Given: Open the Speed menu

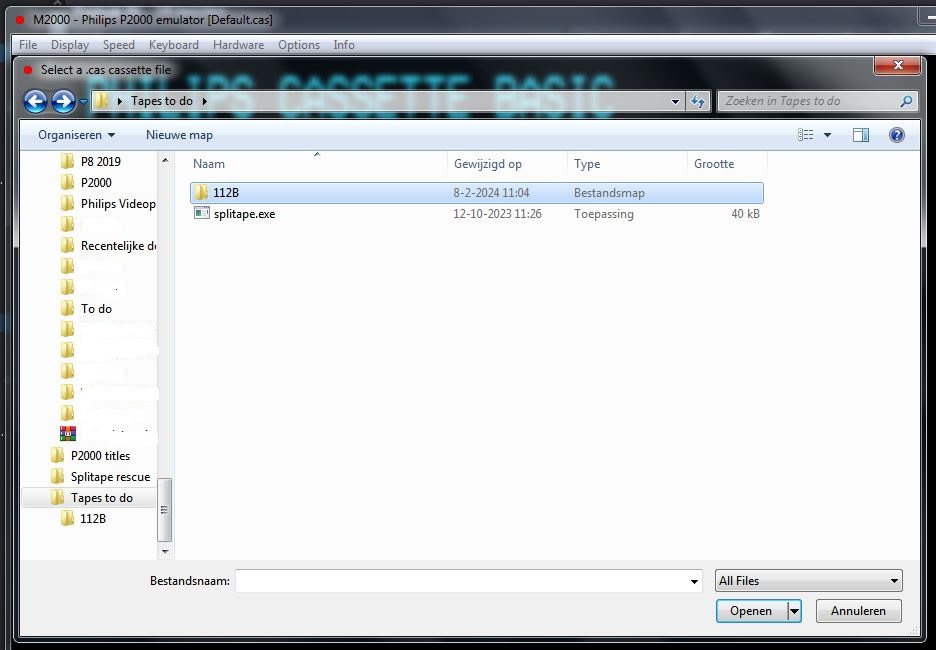Looking at the screenshot, I should click(119, 45).
